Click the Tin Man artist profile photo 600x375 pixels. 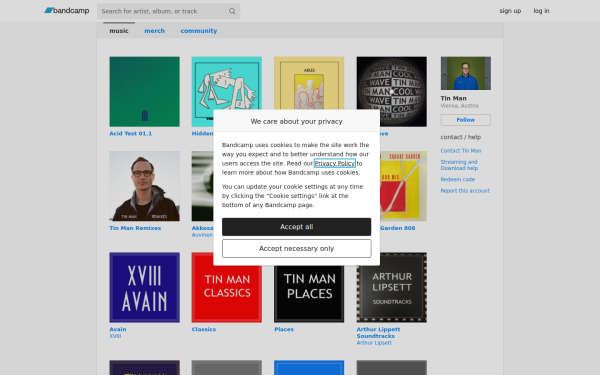(465, 73)
